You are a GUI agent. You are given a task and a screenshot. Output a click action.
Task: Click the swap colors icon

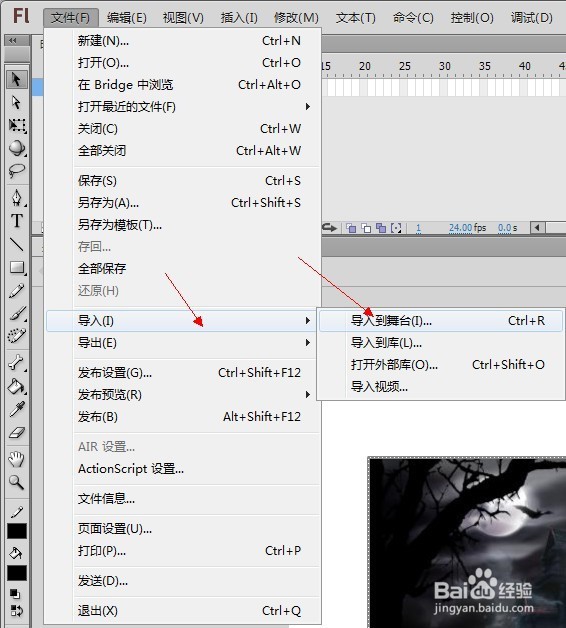point(16,611)
